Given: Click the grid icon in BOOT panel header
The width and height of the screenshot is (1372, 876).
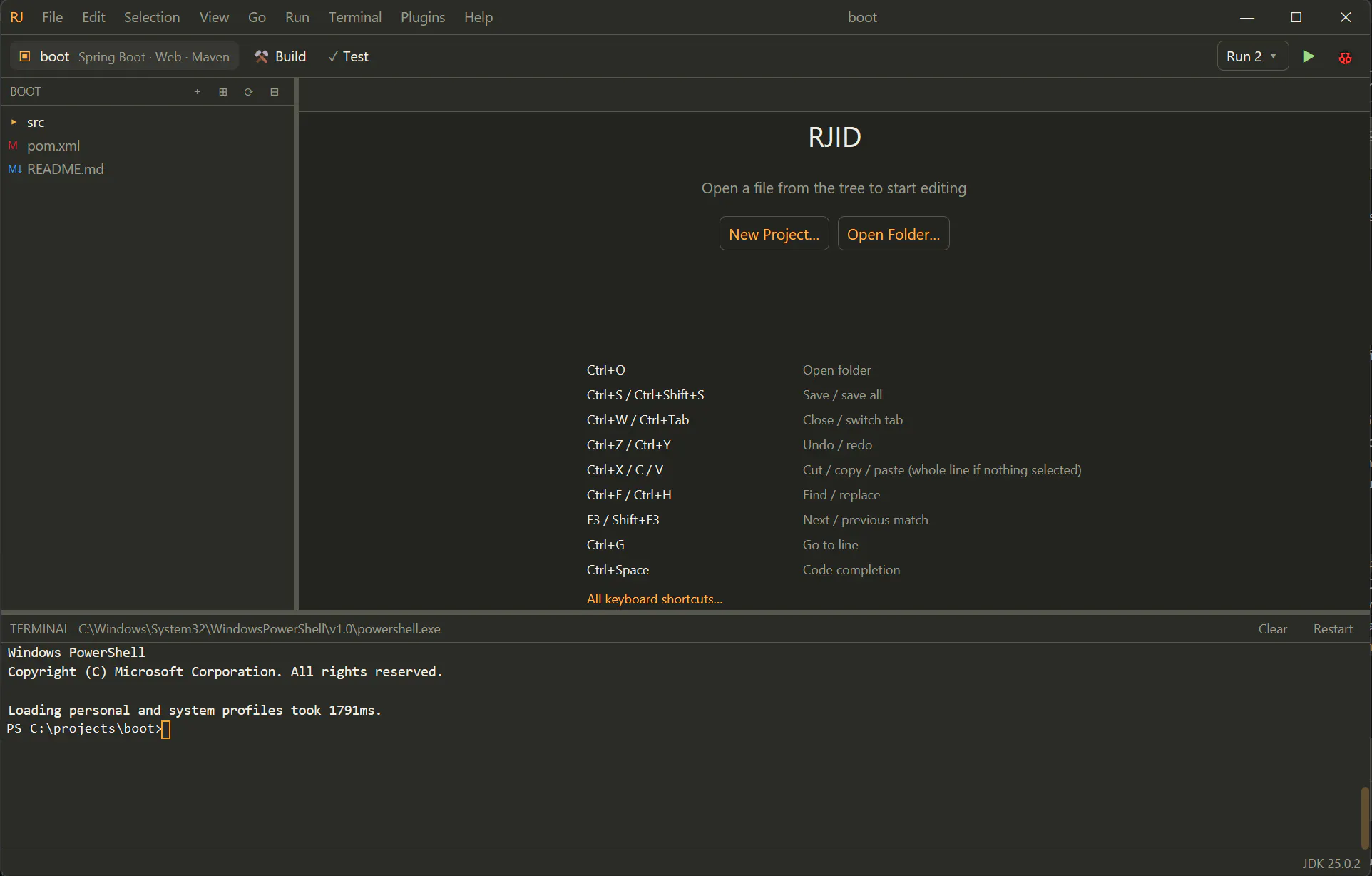Looking at the screenshot, I should (223, 91).
